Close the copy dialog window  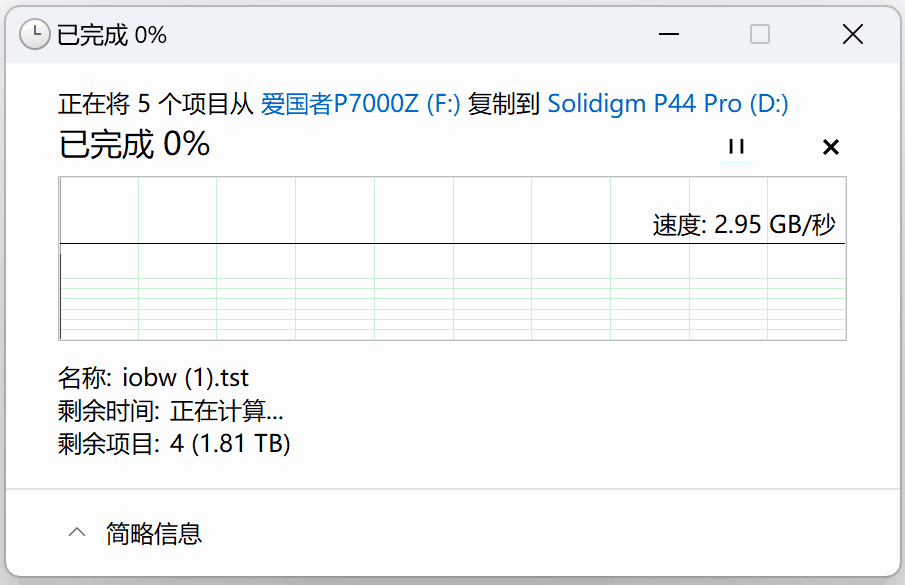click(x=852, y=35)
